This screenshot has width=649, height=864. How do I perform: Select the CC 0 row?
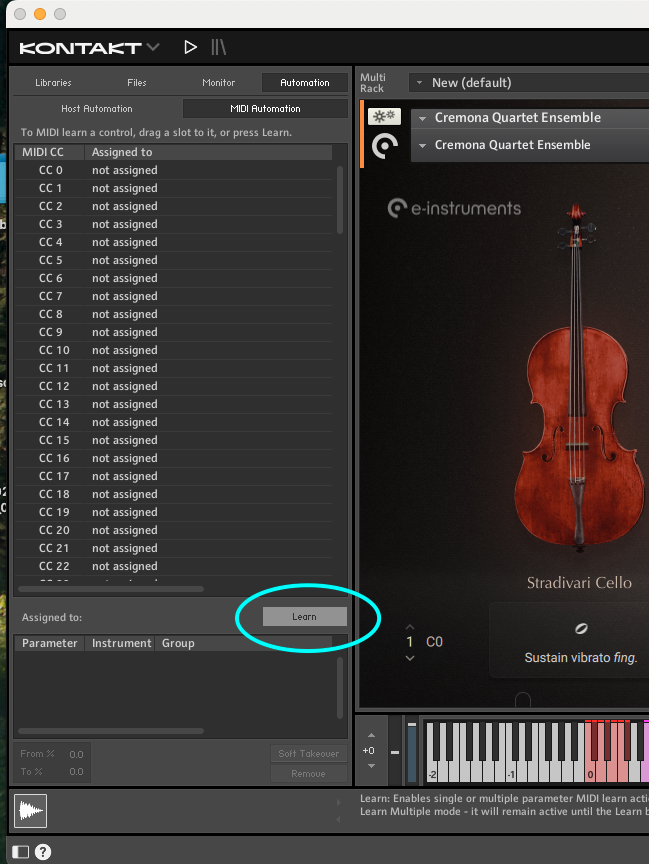pyautogui.click(x=173, y=170)
